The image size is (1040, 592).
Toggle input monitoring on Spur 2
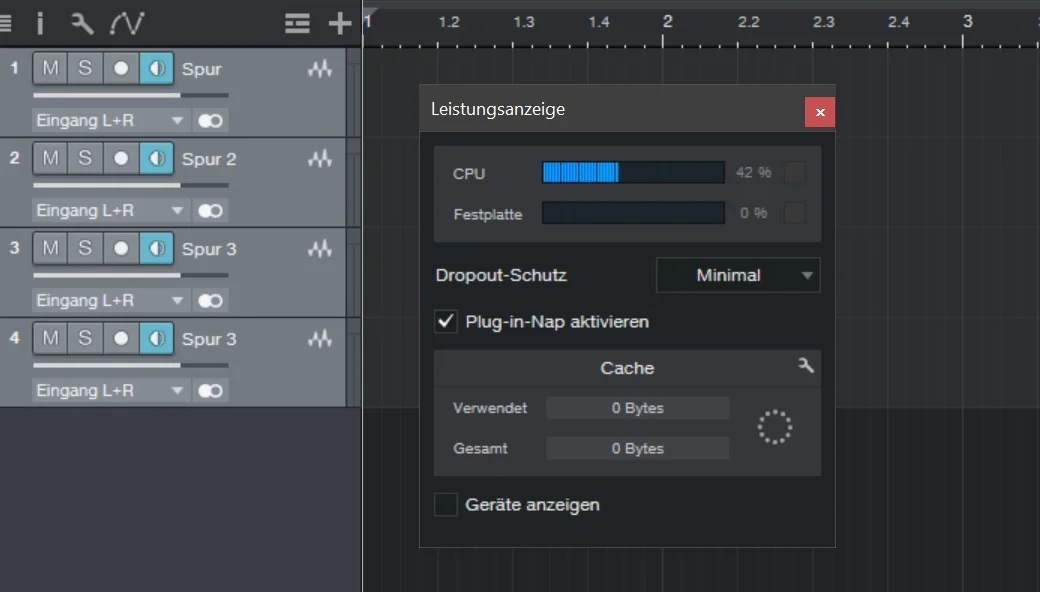click(x=157, y=158)
